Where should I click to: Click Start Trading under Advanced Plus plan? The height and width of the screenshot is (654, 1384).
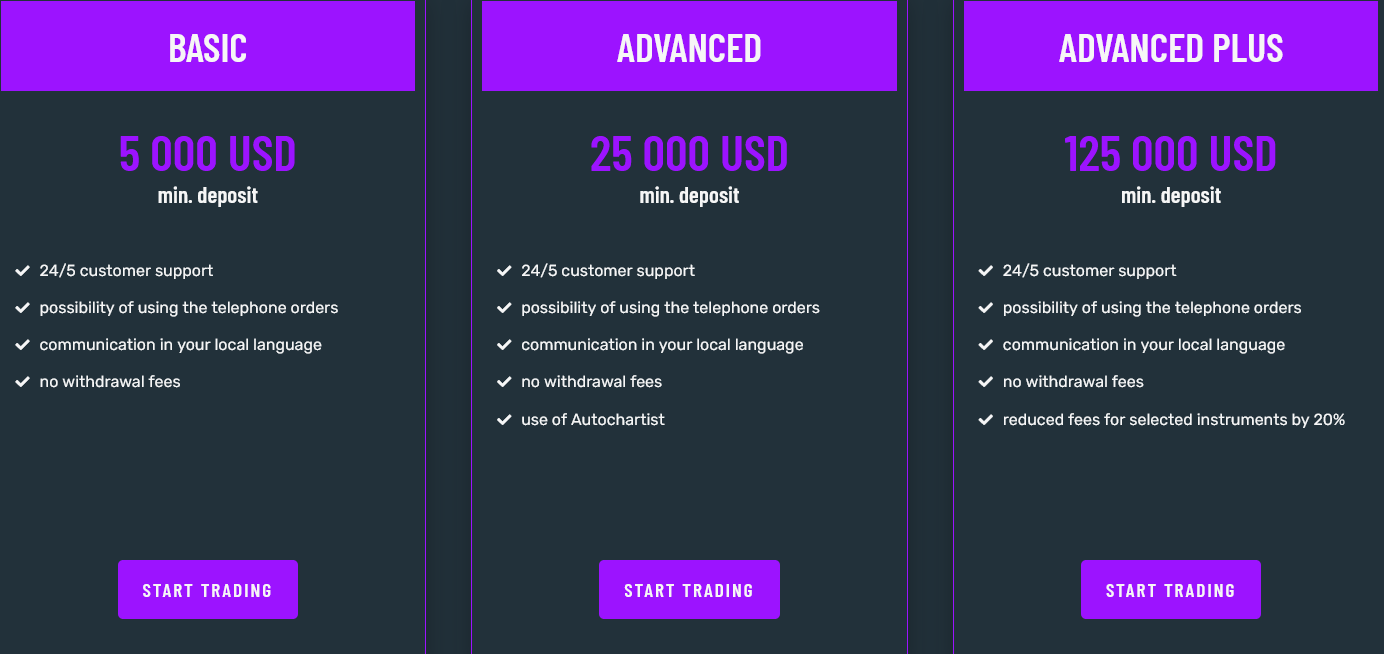pyautogui.click(x=1171, y=590)
